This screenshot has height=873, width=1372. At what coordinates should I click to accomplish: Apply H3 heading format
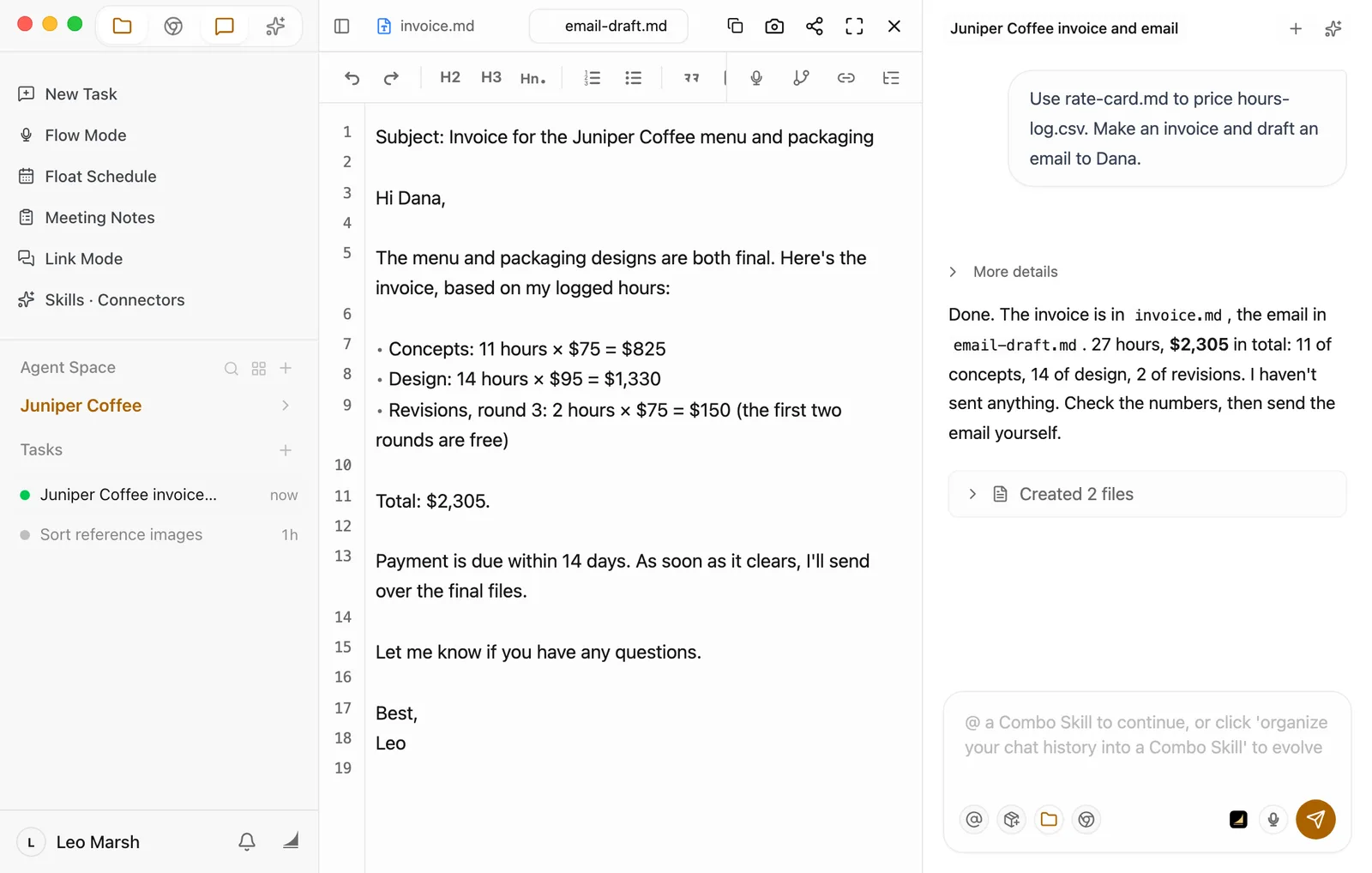pyautogui.click(x=491, y=77)
